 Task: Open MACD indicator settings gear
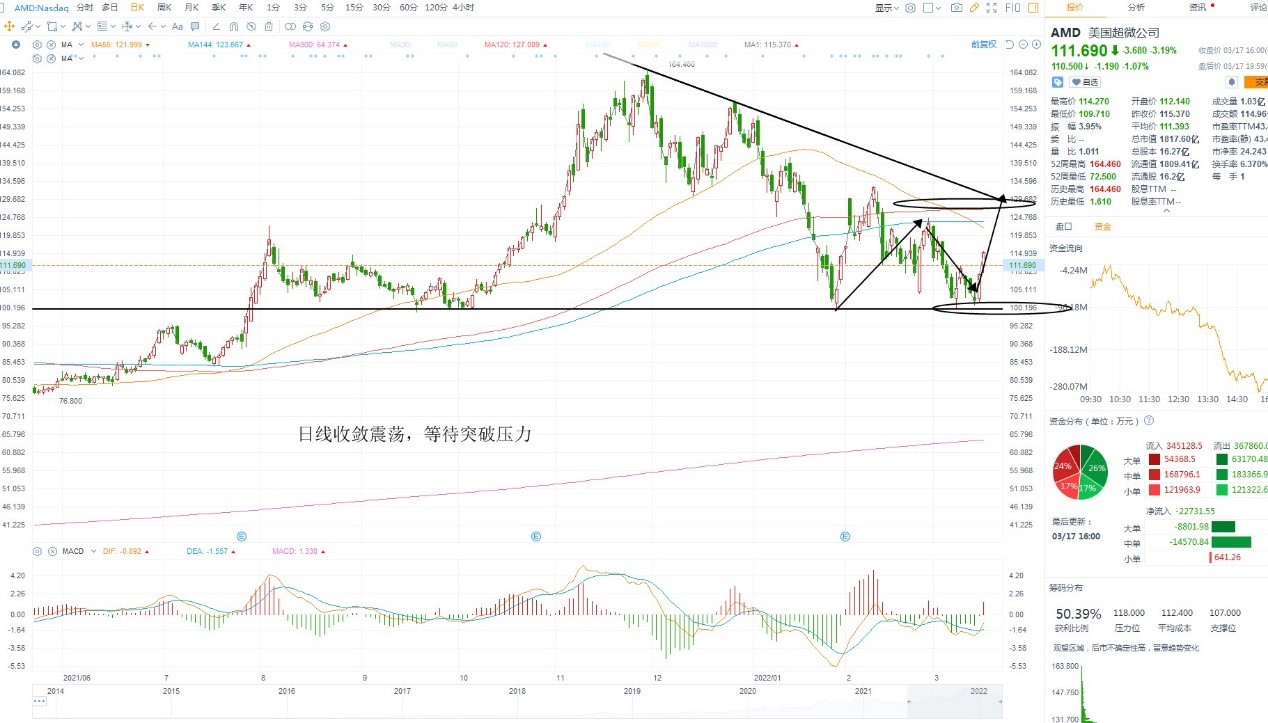pyautogui.click(x=37, y=551)
